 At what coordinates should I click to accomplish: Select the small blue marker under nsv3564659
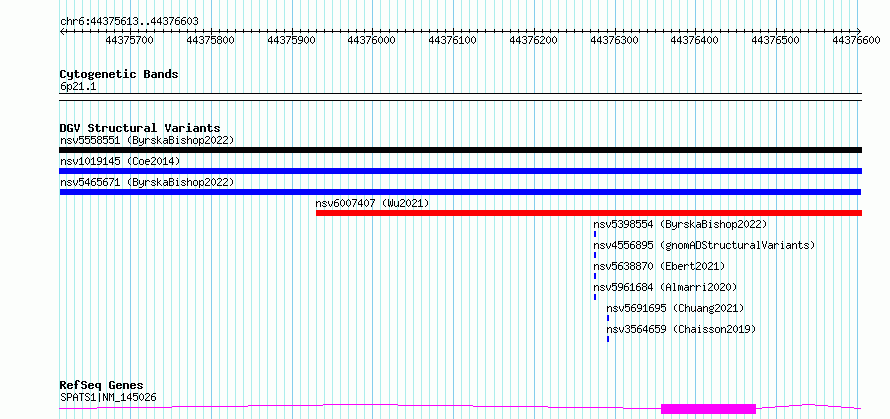pos(608,339)
